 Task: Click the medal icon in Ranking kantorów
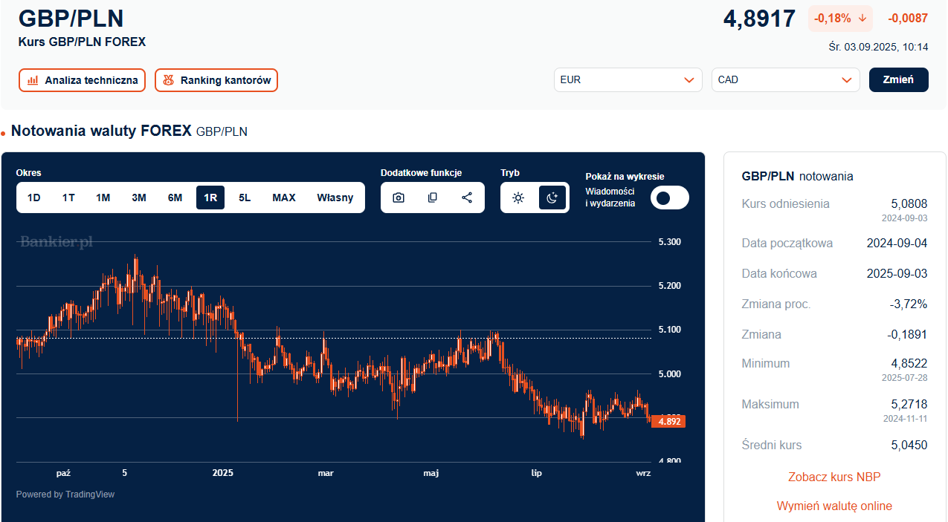coord(168,80)
